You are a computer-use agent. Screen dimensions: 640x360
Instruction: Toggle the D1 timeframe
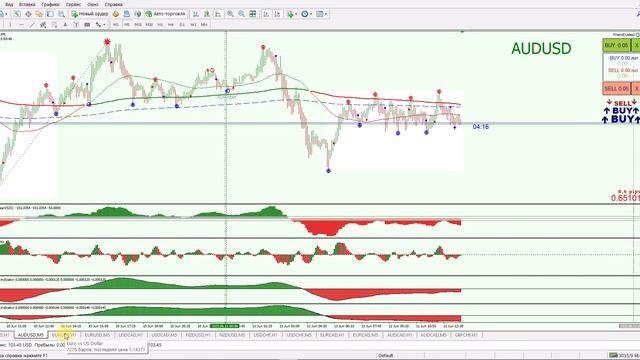click(x=182, y=24)
